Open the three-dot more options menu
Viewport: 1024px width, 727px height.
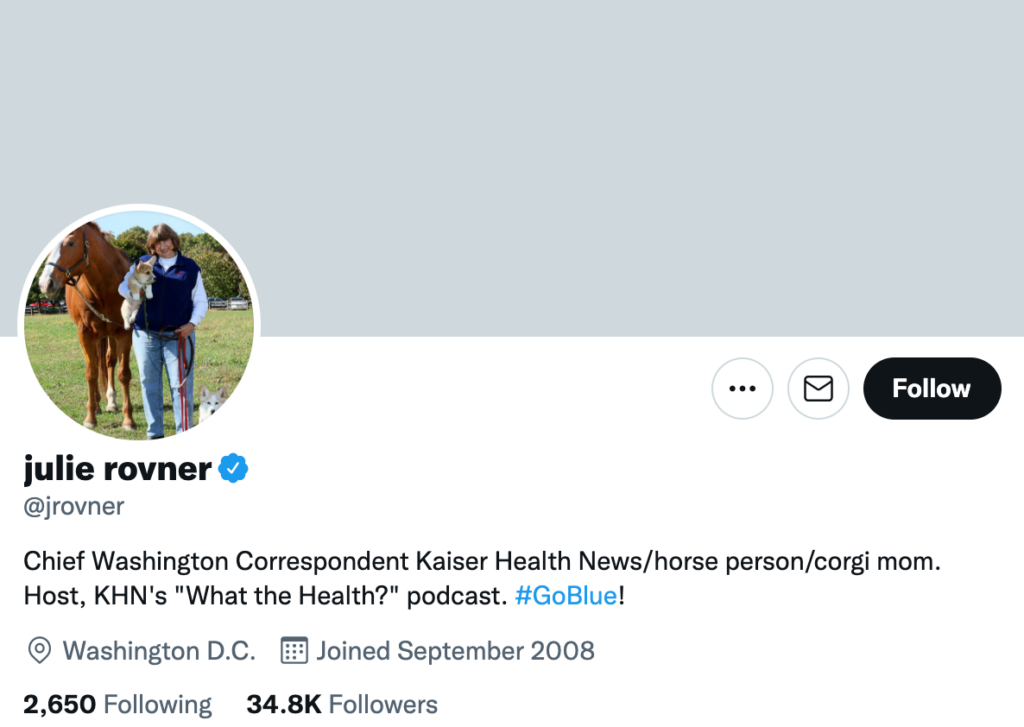[742, 388]
